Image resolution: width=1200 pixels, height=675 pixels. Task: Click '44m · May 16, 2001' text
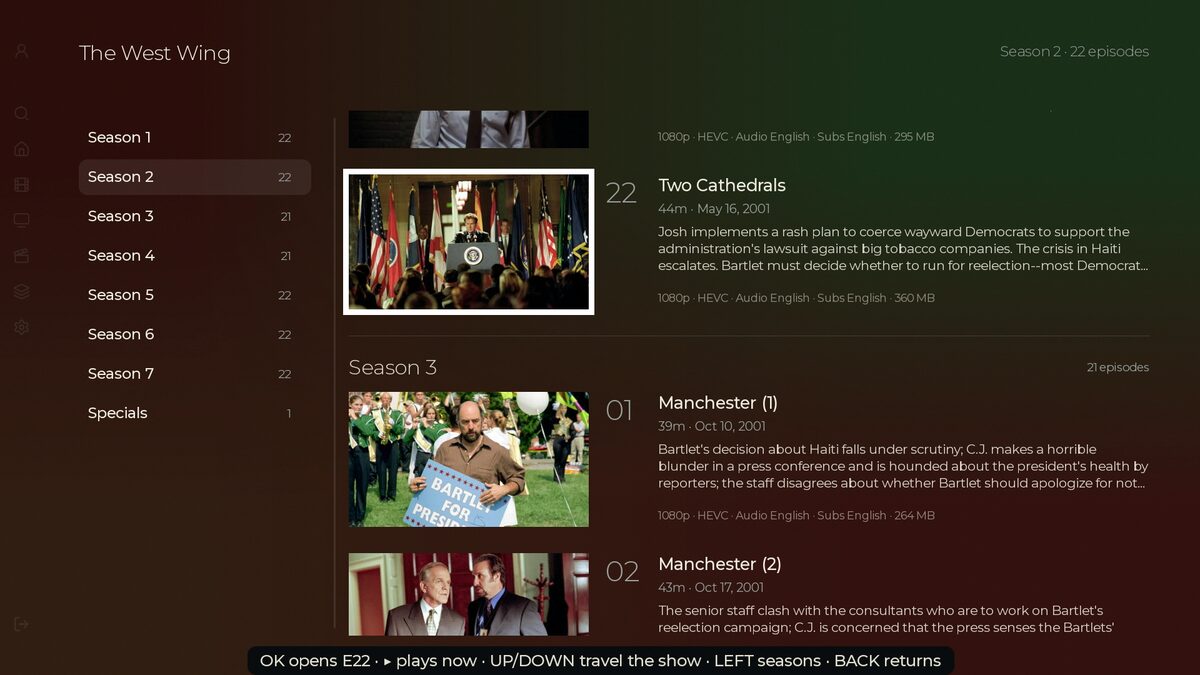pyautogui.click(x=714, y=209)
